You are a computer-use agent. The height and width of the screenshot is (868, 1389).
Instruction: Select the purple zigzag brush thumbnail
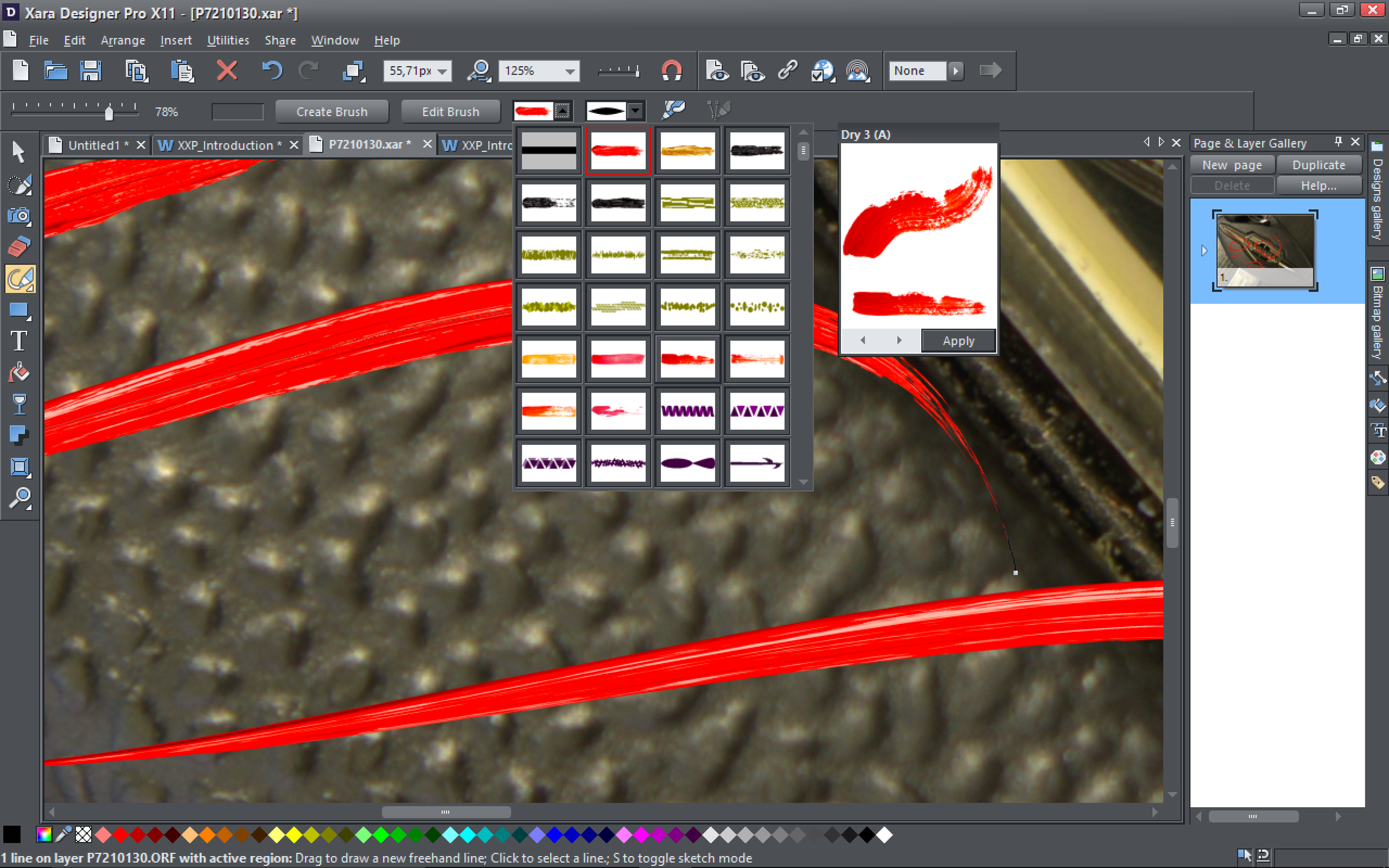click(687, 411)
